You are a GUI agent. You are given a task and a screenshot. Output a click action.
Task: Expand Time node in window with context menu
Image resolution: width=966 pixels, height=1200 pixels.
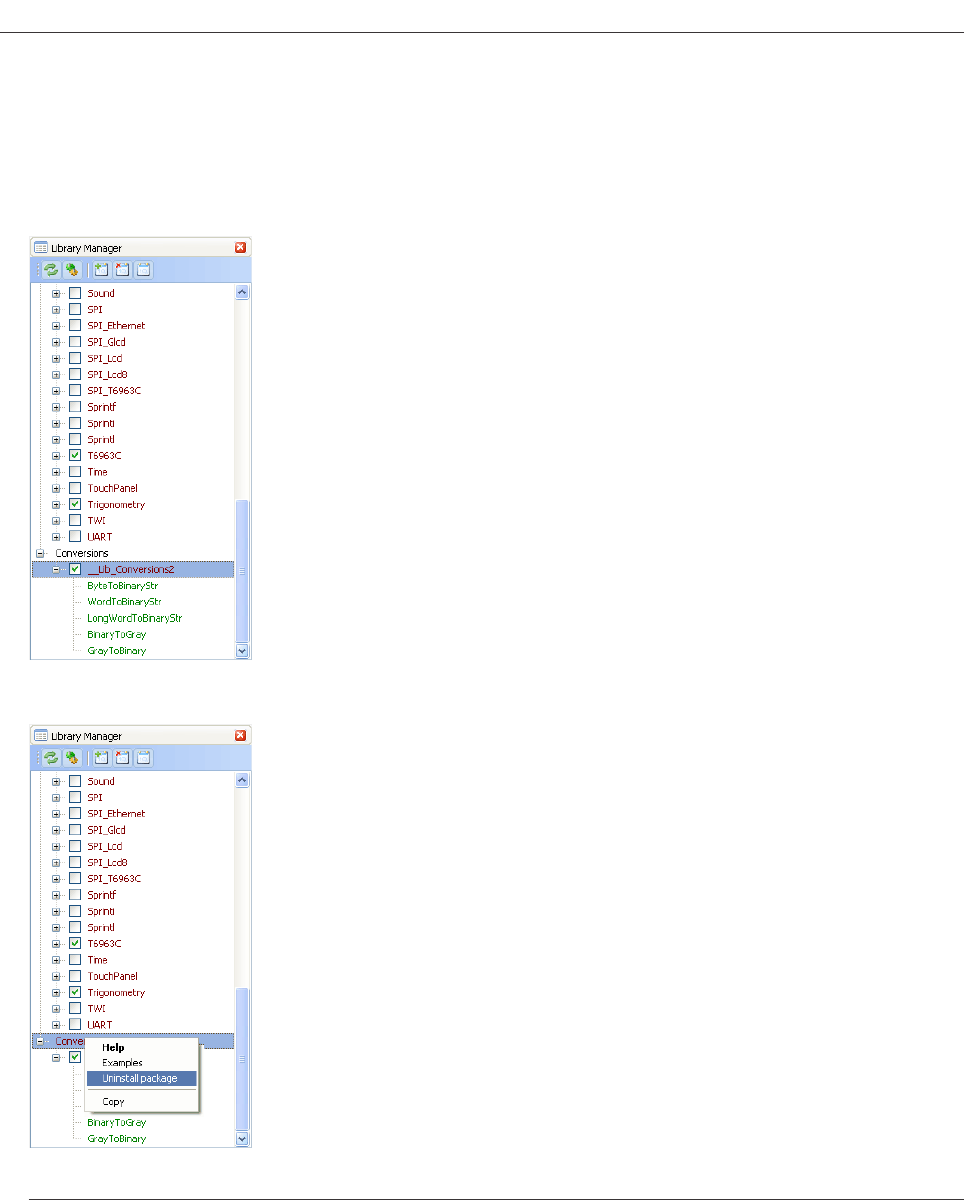tap(57, 960)
